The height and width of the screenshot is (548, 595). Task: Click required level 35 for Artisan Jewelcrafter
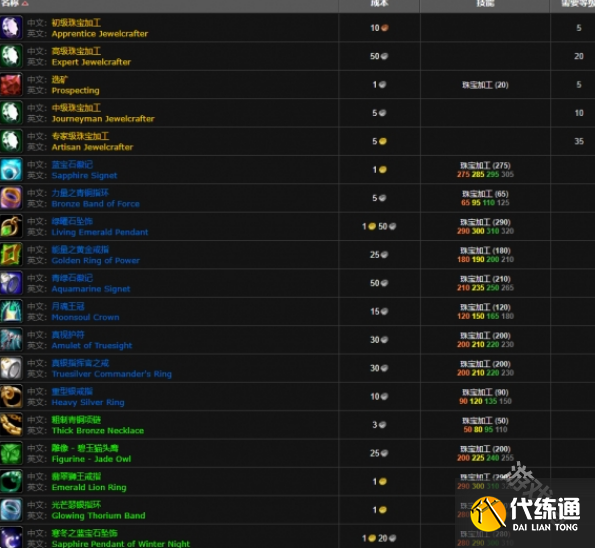579,141
